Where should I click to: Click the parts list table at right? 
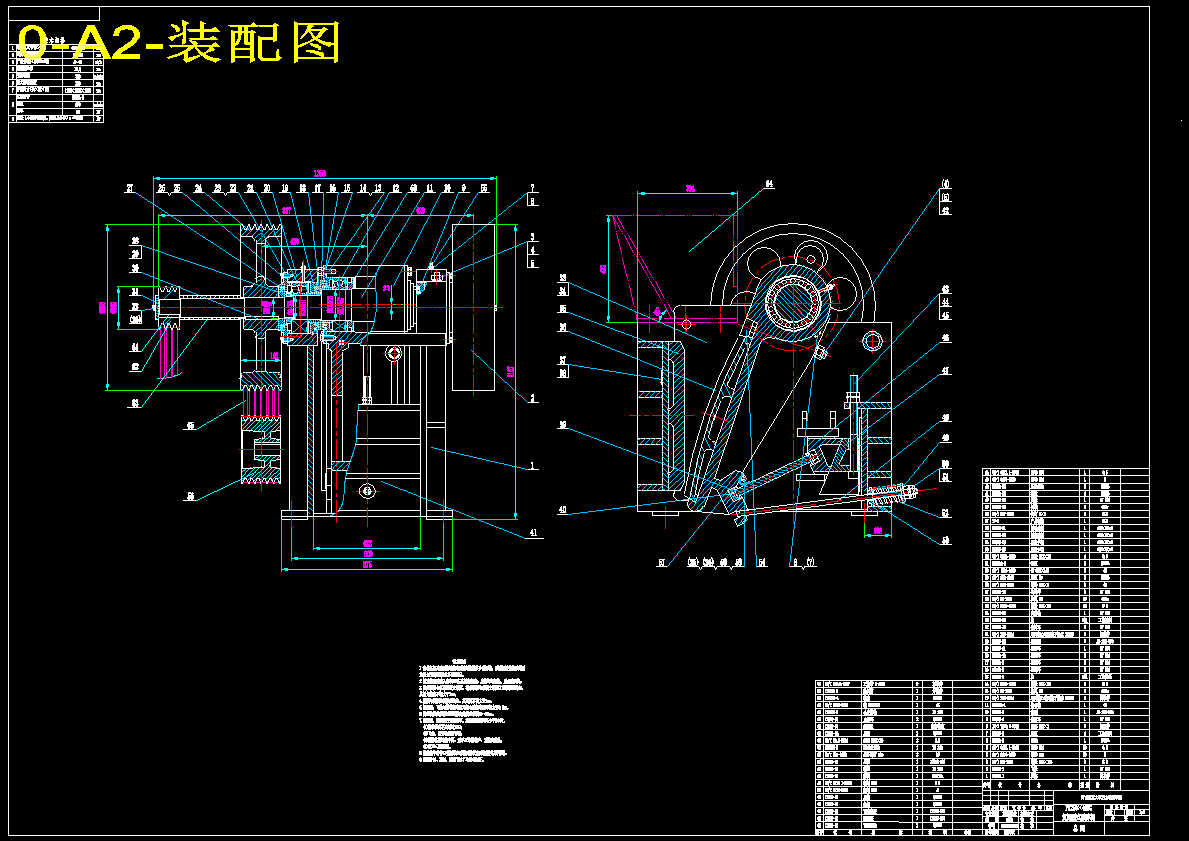(1065, 628)
